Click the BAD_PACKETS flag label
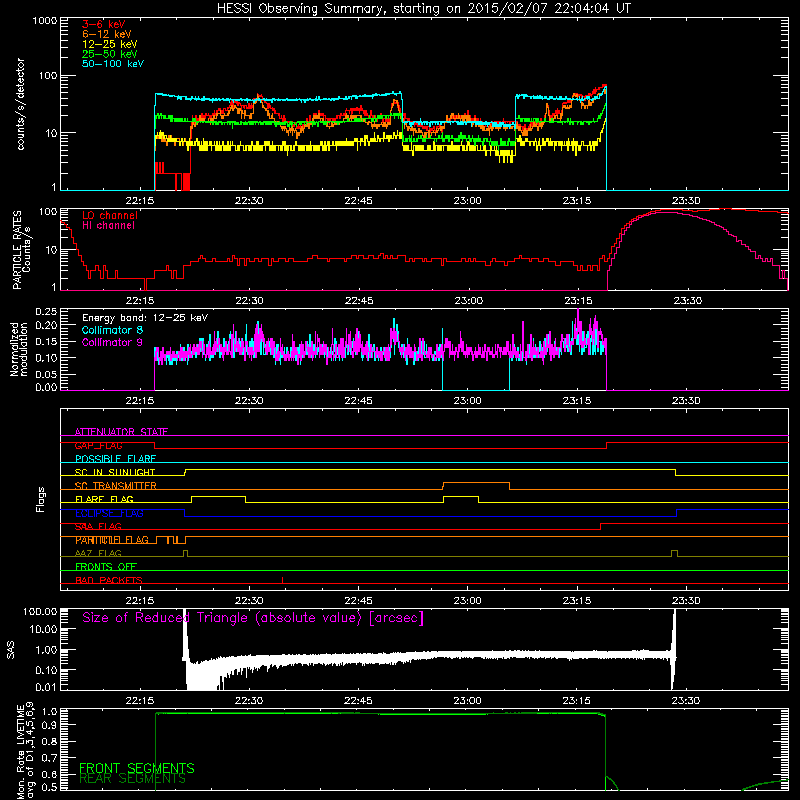 coord(109,580)
